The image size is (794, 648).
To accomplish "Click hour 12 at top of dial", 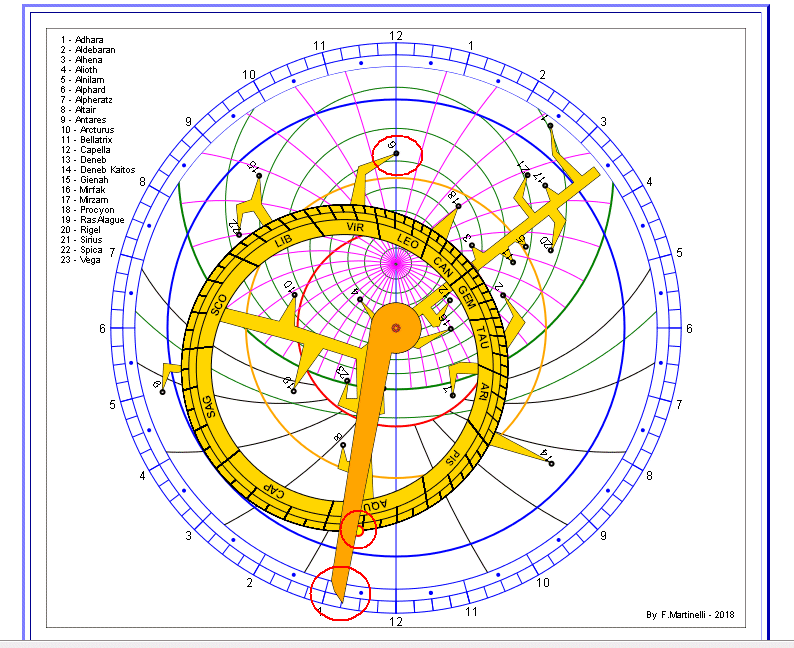I will [396, 36].
